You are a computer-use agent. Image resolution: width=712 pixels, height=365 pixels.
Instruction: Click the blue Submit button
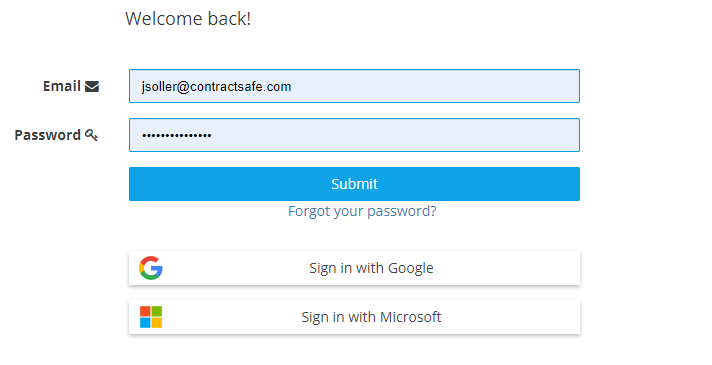tap(354, 184)
